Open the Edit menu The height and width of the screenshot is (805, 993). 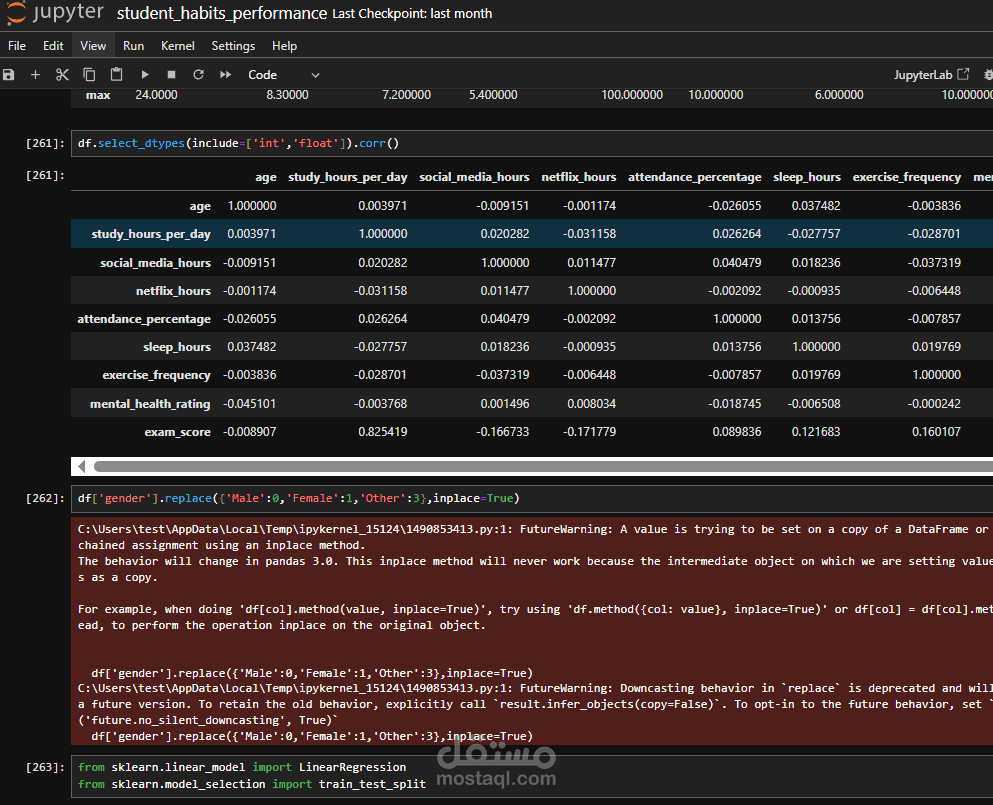[x=53, y=46]
